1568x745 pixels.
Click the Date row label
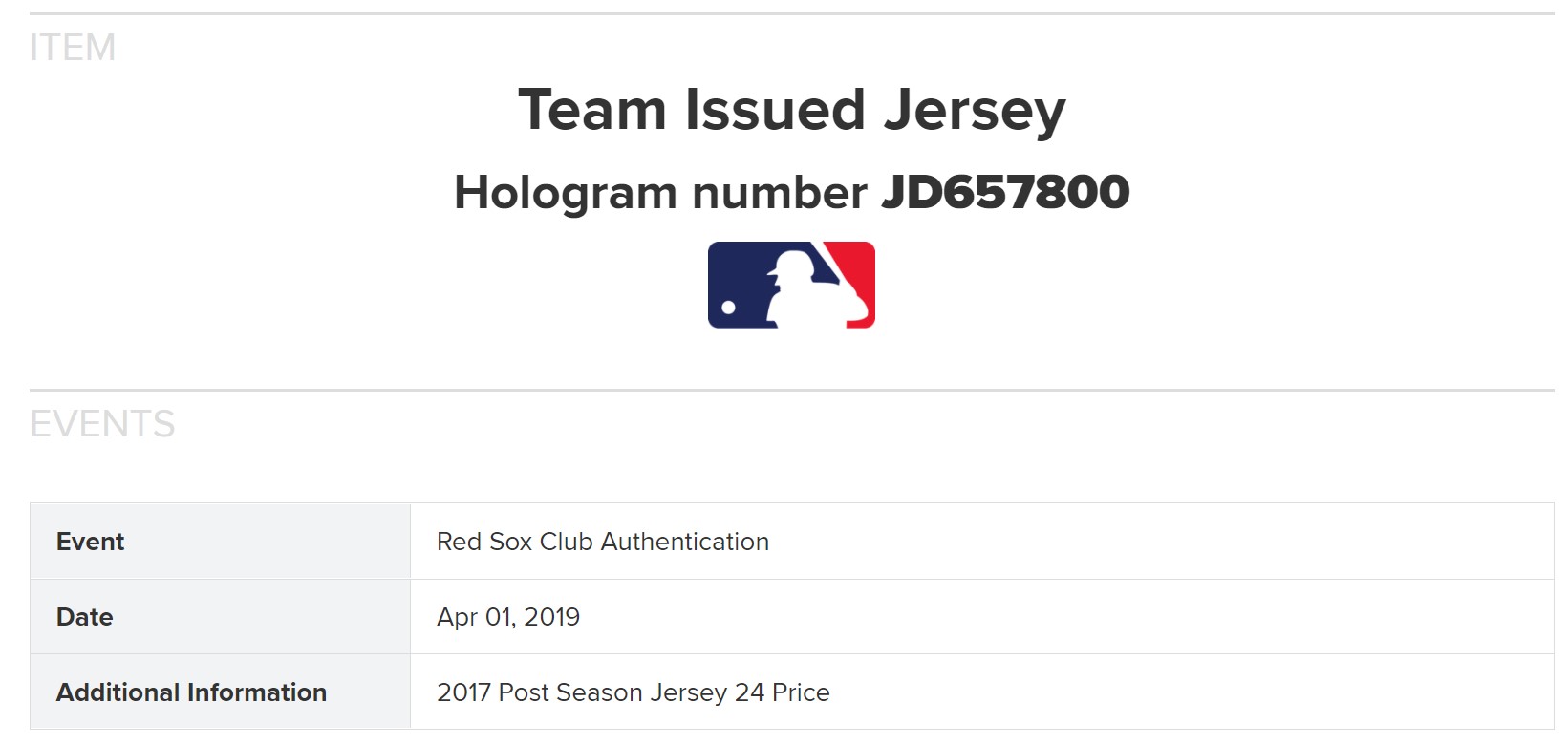[85, 617]
